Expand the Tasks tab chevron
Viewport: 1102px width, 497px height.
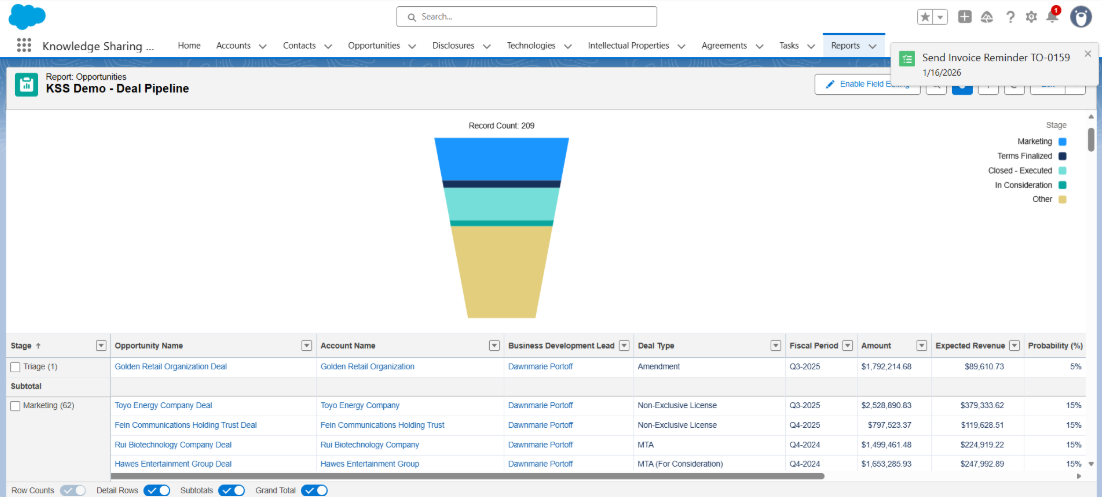[811, 46]
